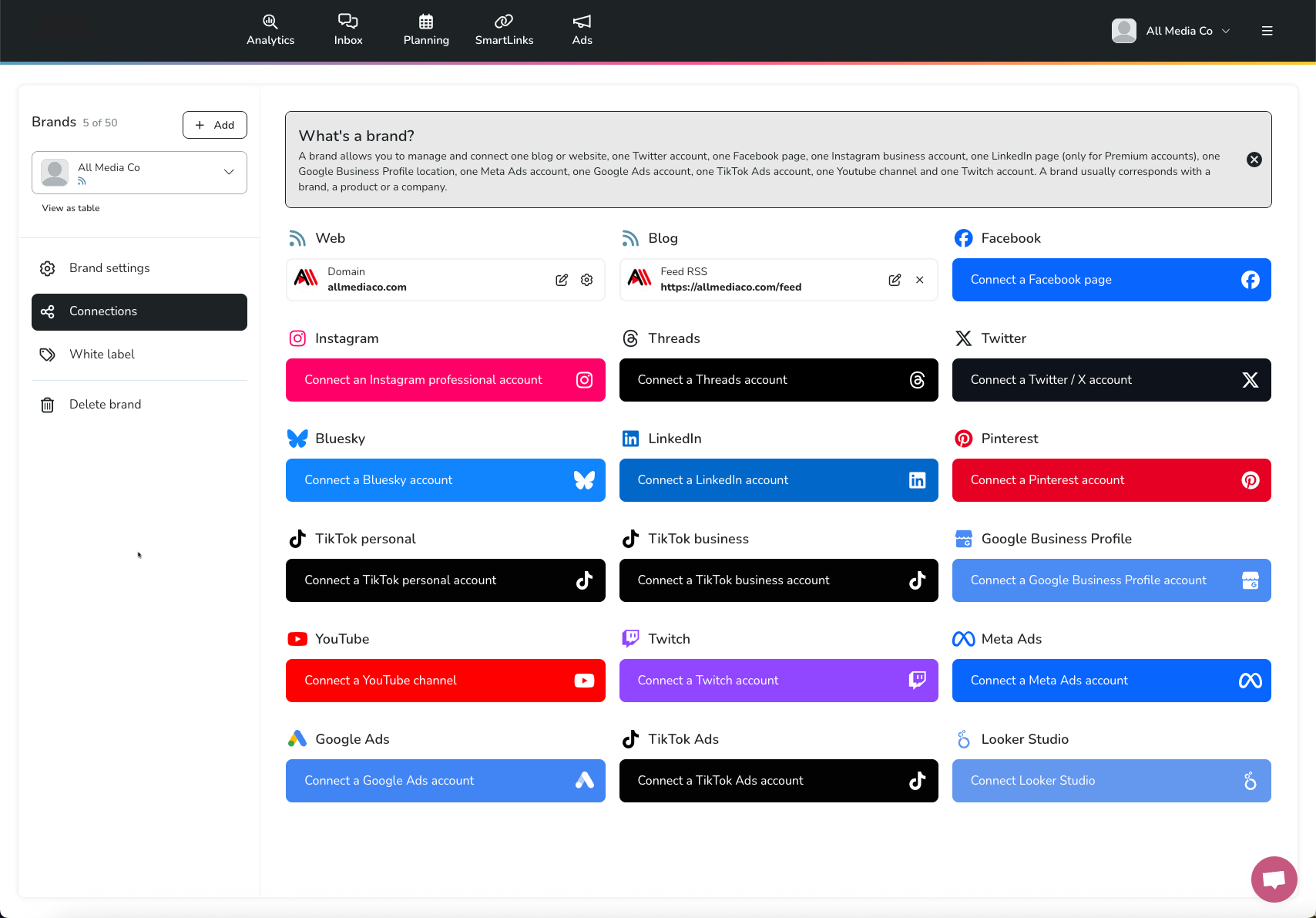Open Brand settings
The width and height of the screenshot is (1316, 918).
[x=139, y=268]
